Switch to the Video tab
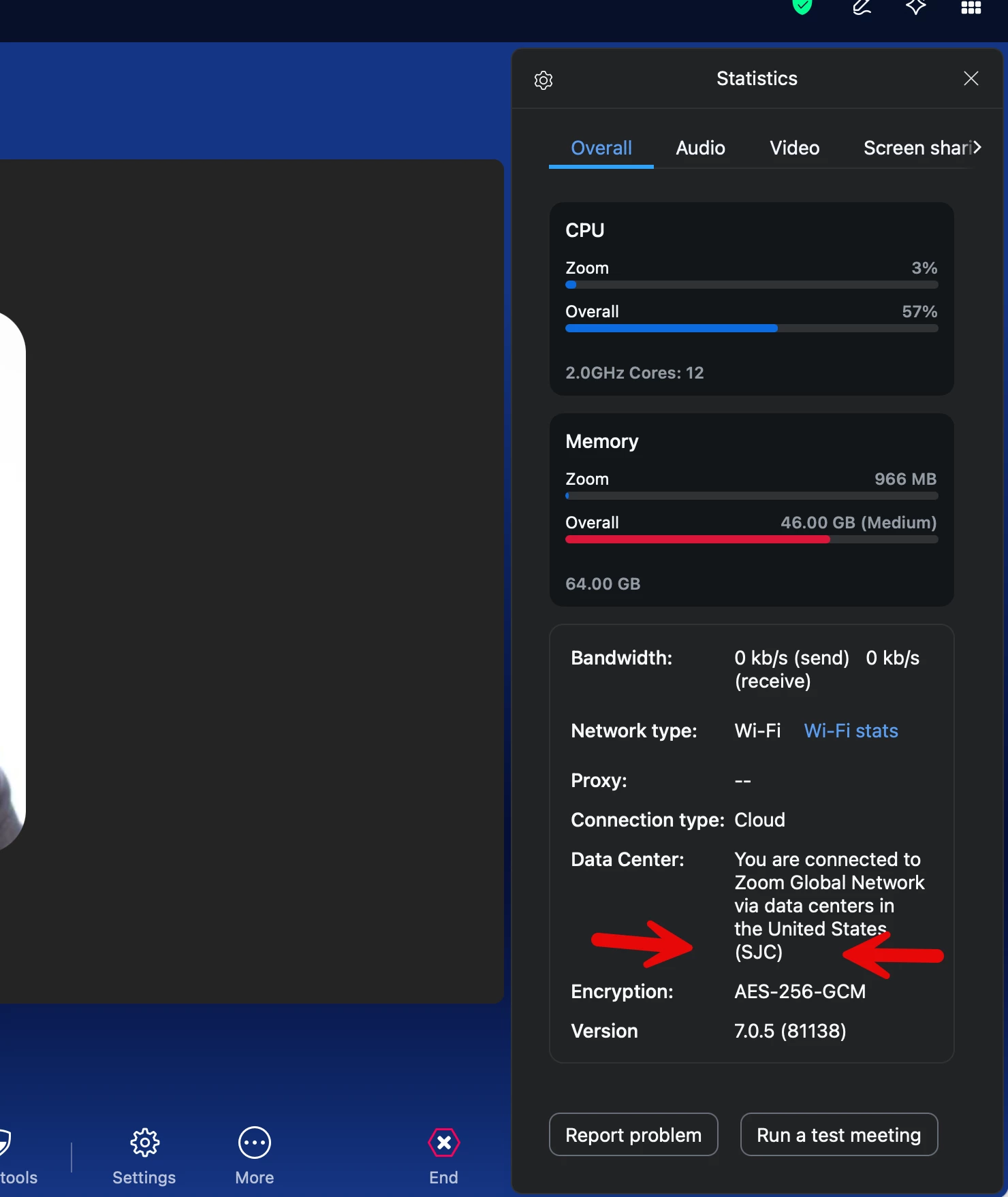This screenshot has height=1197, width=1008. [x=794, y=148]
